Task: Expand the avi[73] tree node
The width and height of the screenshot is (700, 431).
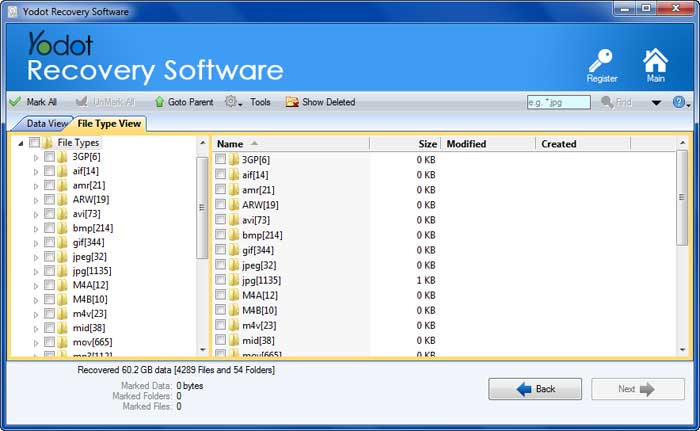Action: pyautogui.click(x=36, y=215)
